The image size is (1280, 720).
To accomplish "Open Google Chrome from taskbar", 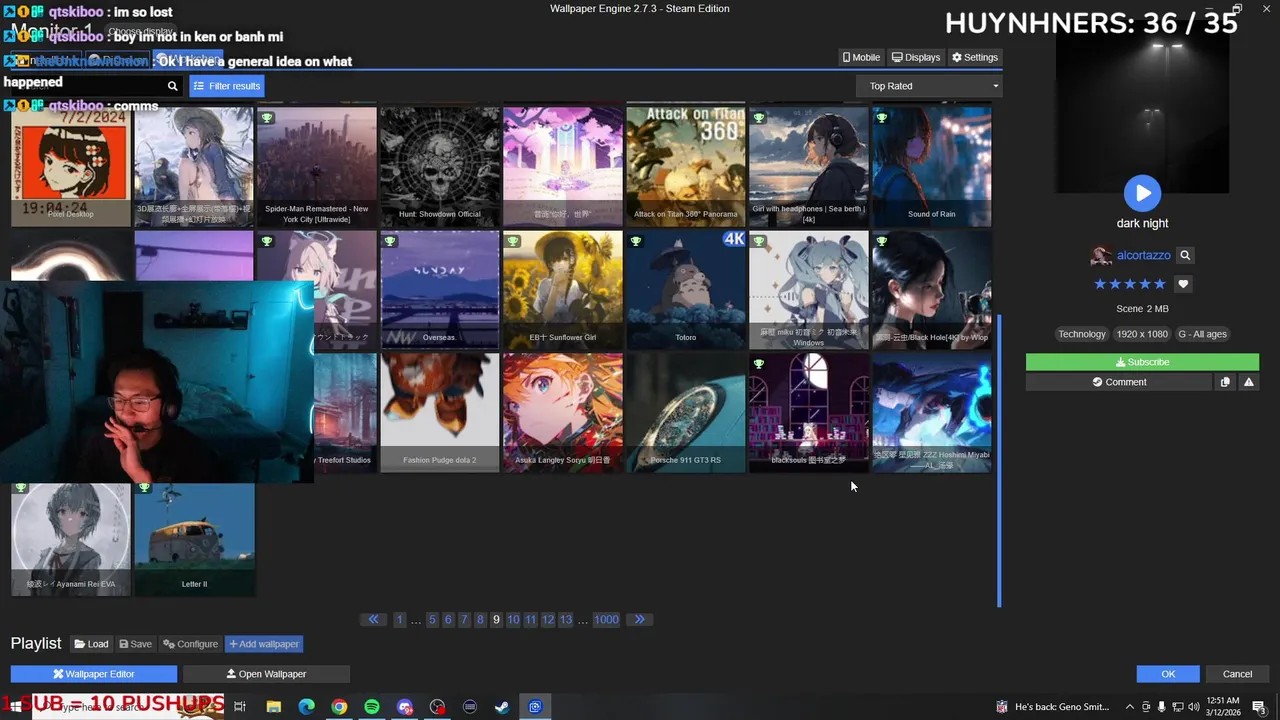I will (x=339, y=707).
